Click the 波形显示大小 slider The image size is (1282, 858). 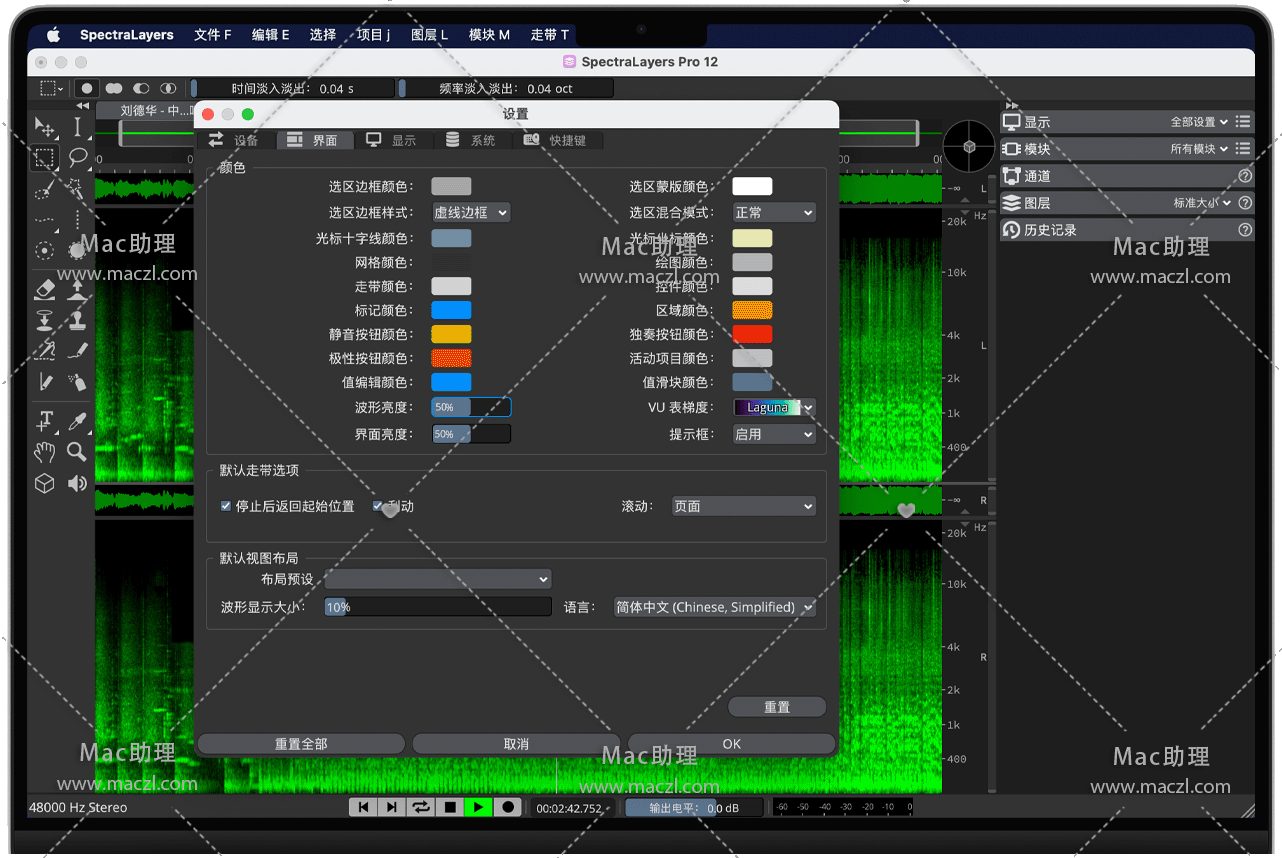[438, 607]
